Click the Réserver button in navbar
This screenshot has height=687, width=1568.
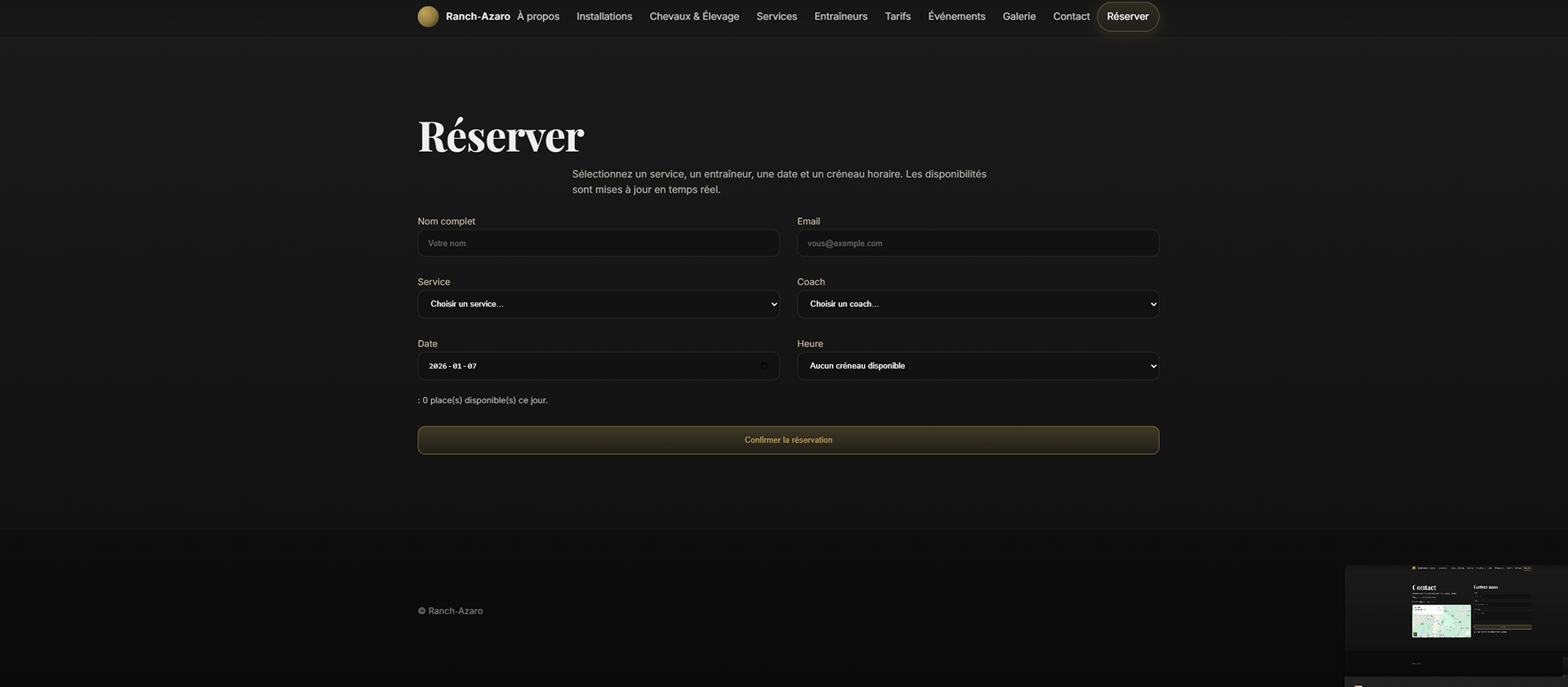pyautogui.click(x=1127, y=16)
